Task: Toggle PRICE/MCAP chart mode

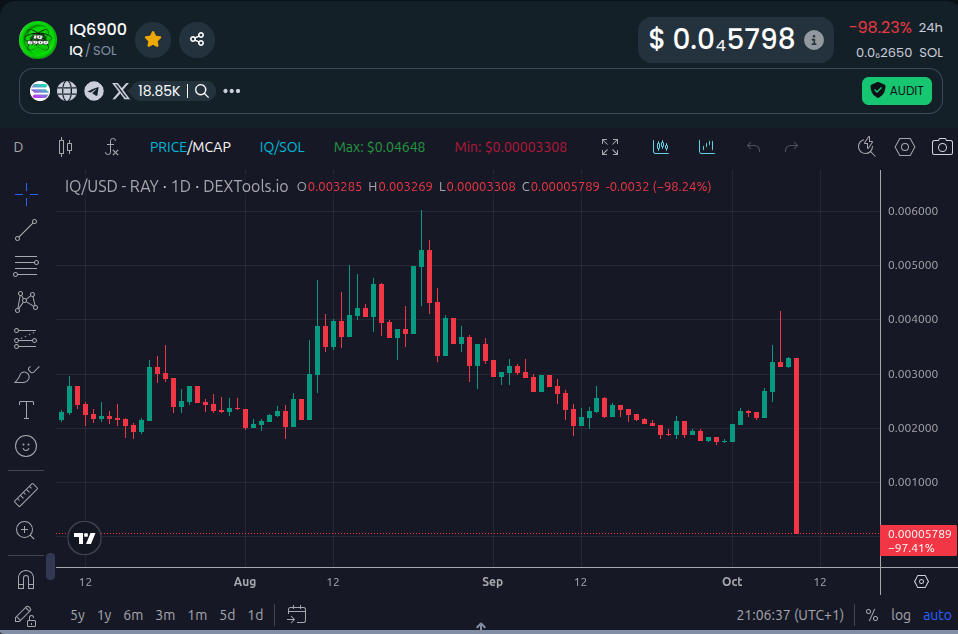Action: (x=190, y=147)
